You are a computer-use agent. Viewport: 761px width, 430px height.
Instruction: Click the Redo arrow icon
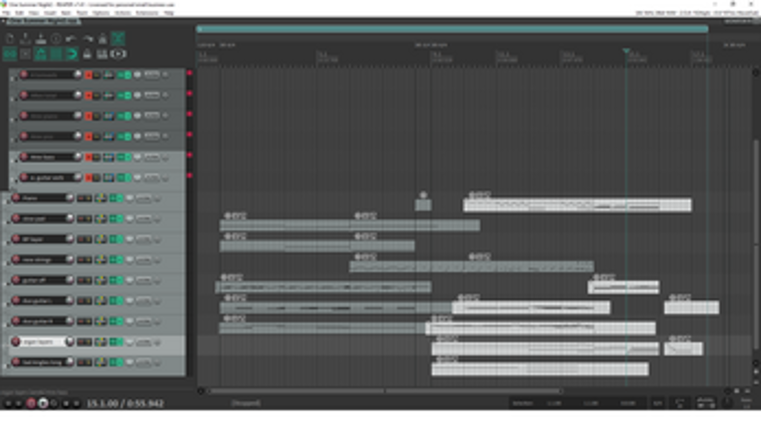point(87,39)
